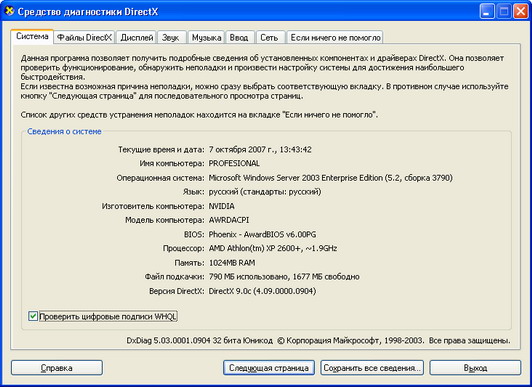Click the Операционная система label

pyautogui.click(x=160, y=178)
